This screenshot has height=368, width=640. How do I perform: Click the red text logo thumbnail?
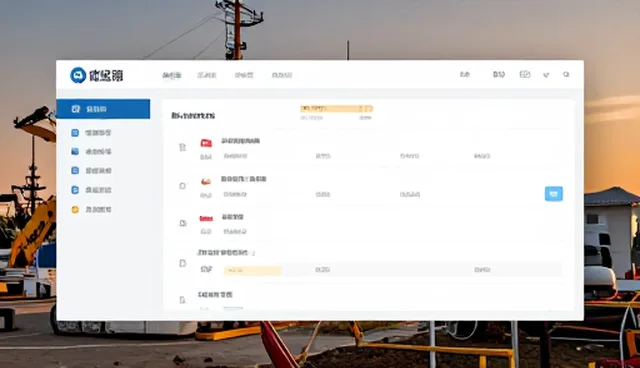(x=206, y=219)
